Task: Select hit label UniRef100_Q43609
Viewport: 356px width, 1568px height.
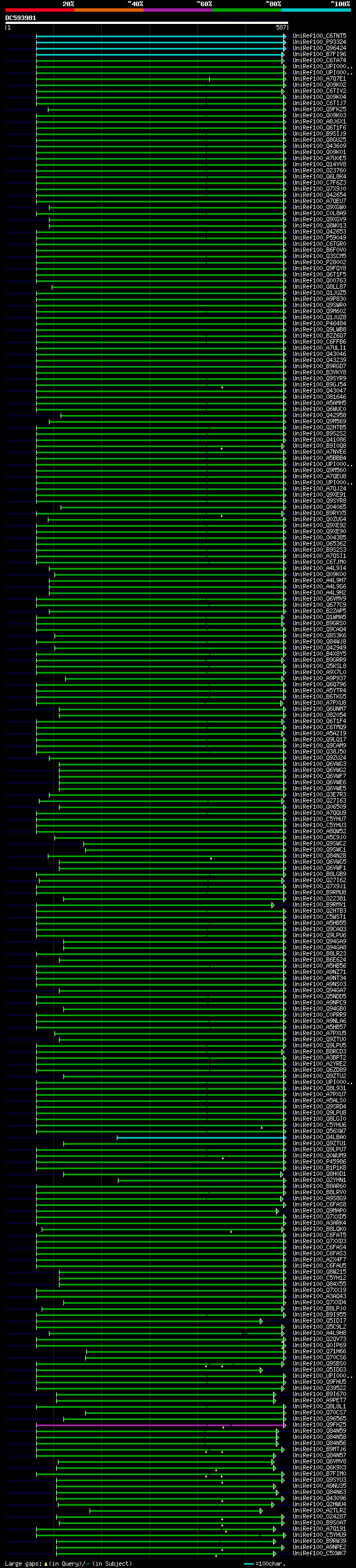Action: tap(319, 146)
